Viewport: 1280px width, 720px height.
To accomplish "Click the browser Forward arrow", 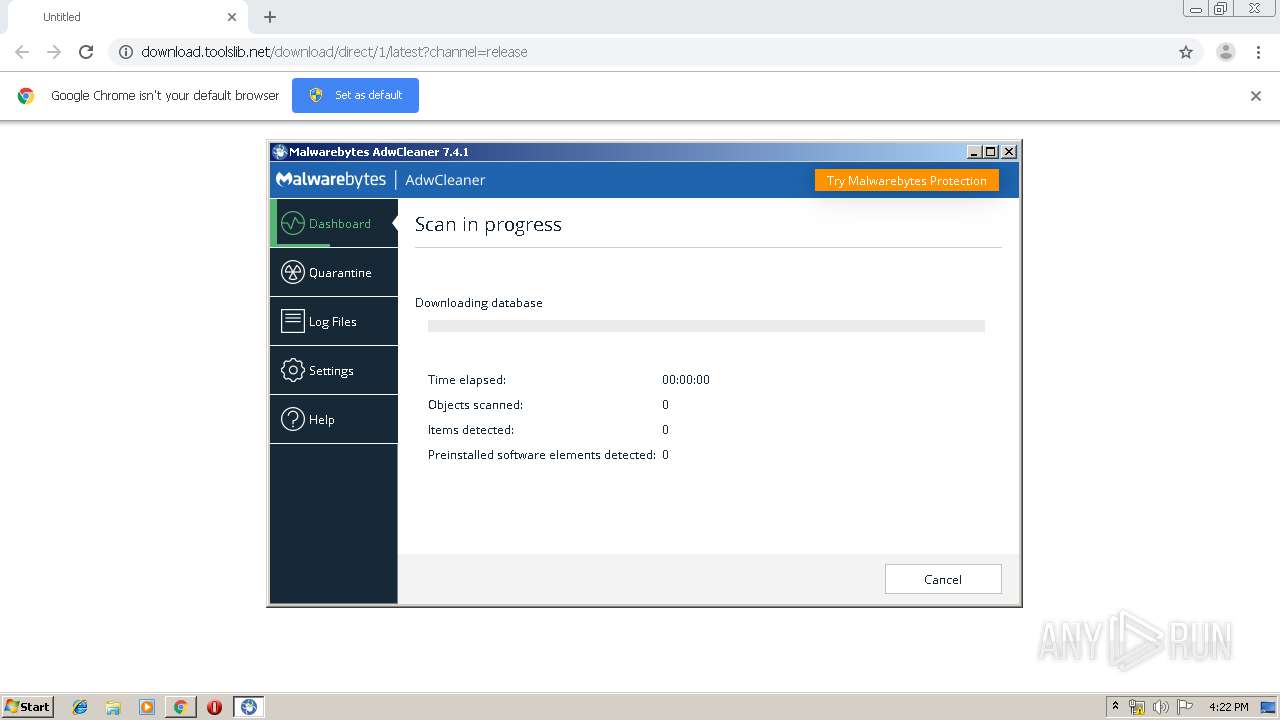I will coord(54,52).
